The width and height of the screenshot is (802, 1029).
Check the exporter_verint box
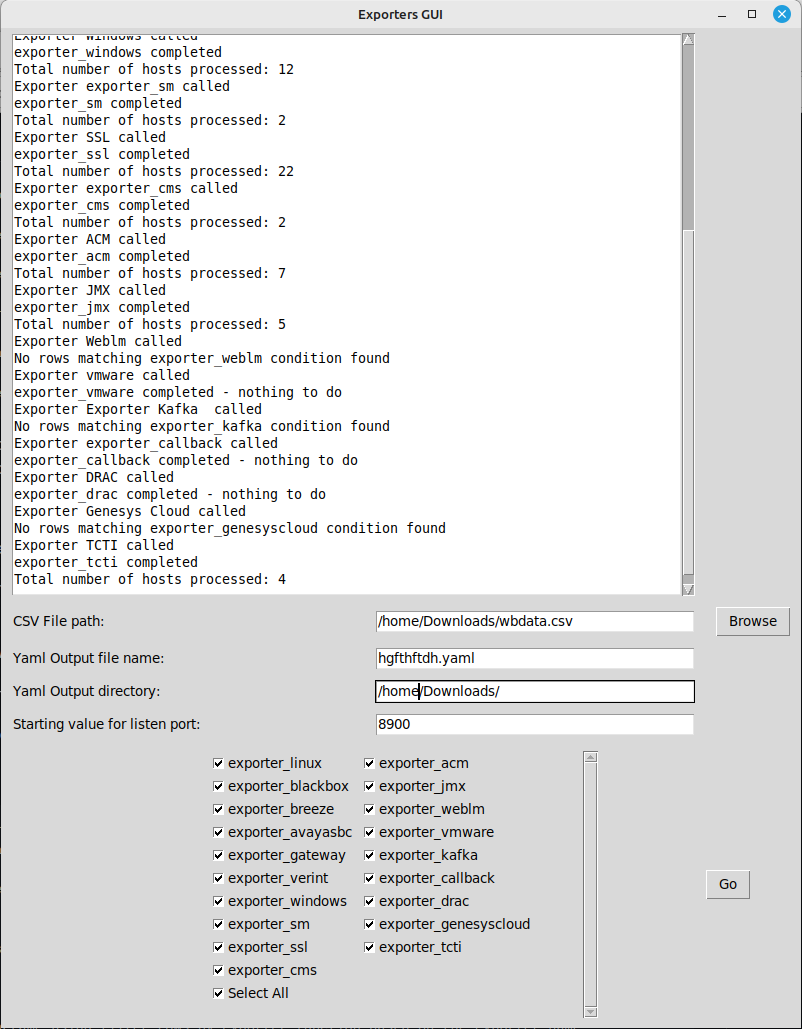[x=218, y=878]
